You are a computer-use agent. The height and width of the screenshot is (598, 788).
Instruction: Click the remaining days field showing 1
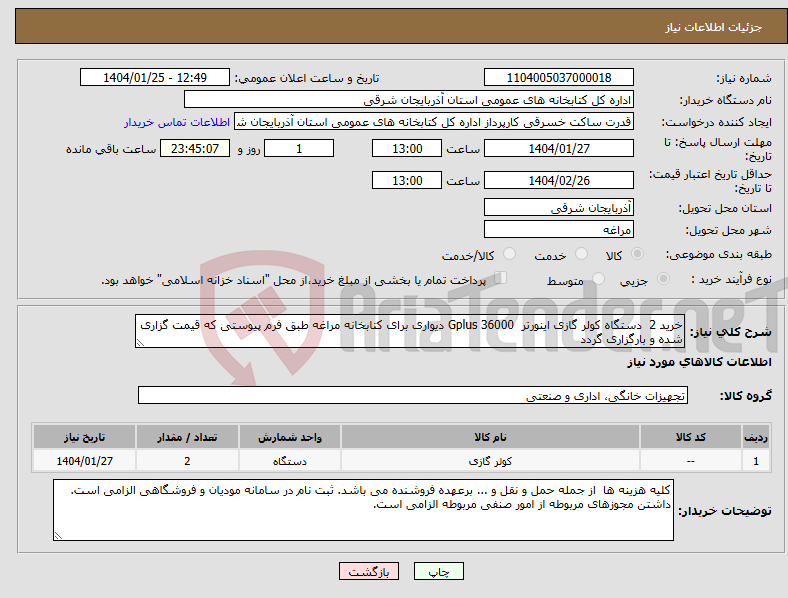[299, 148]
